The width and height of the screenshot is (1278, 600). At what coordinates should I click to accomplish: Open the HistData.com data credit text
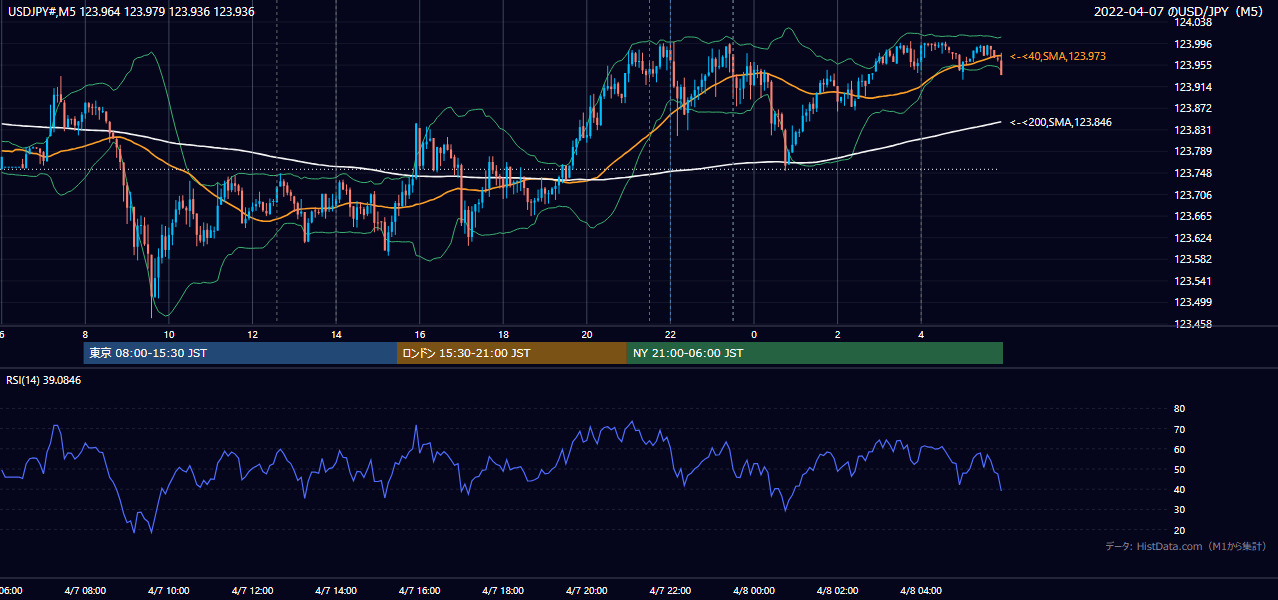pos(1185,546)
